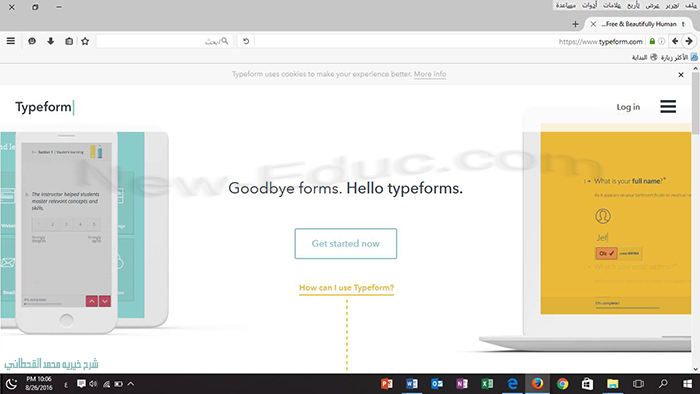Open the Windows Start menu

(688, 384)
